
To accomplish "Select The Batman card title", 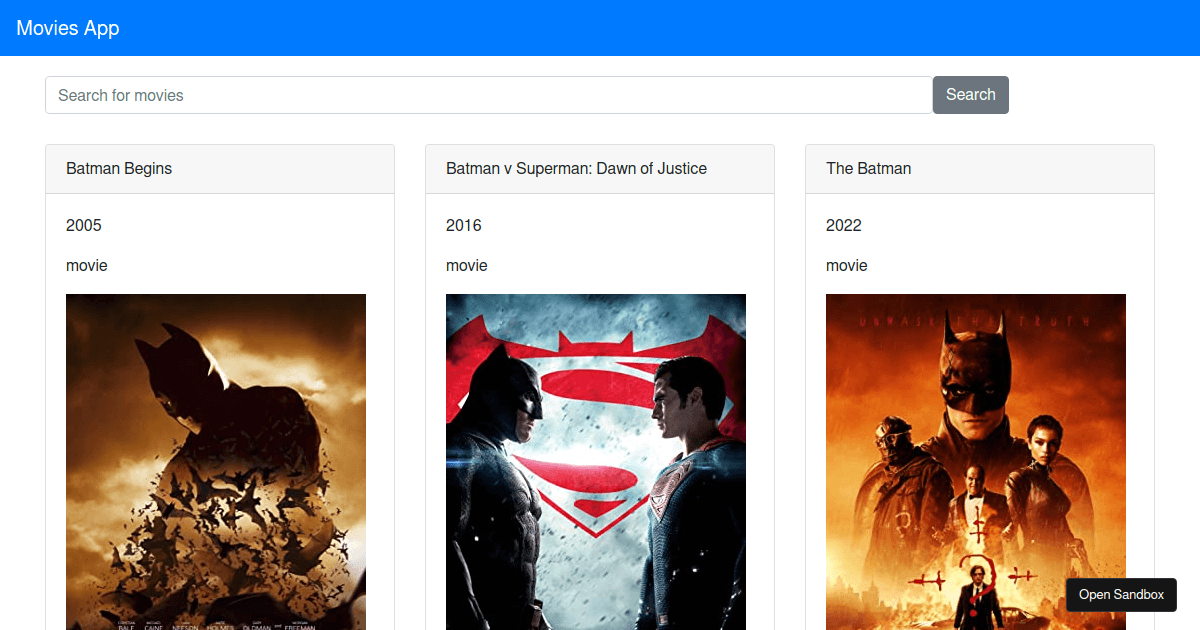I will tap(868, 168).
